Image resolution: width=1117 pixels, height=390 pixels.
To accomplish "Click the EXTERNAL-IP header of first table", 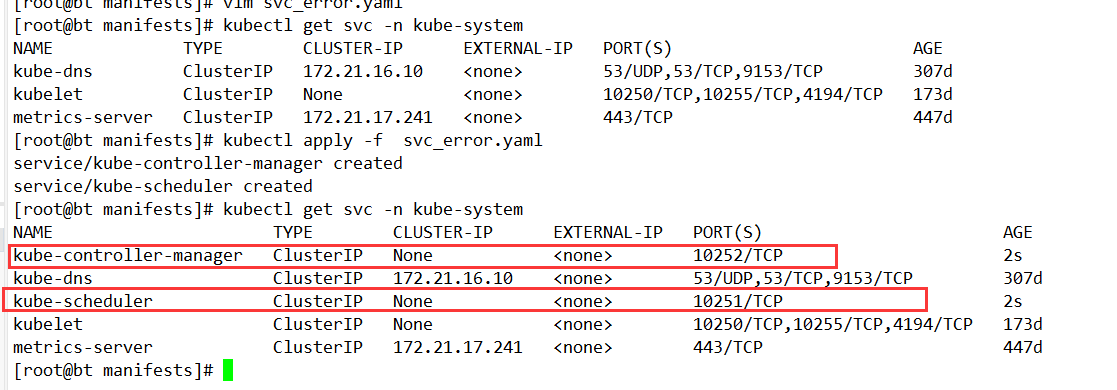I will click(518, 48).
